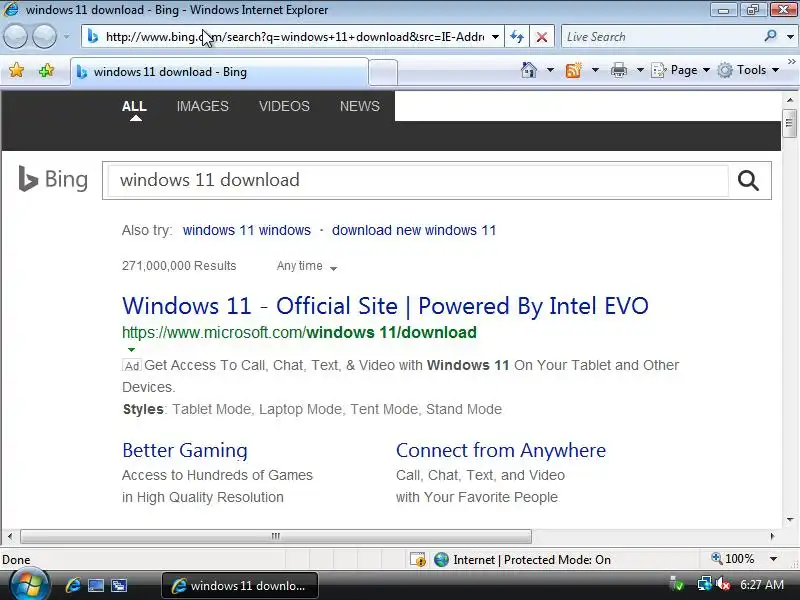
Task: Click the Live Search magnifier icon
Action: click(771, 36)
